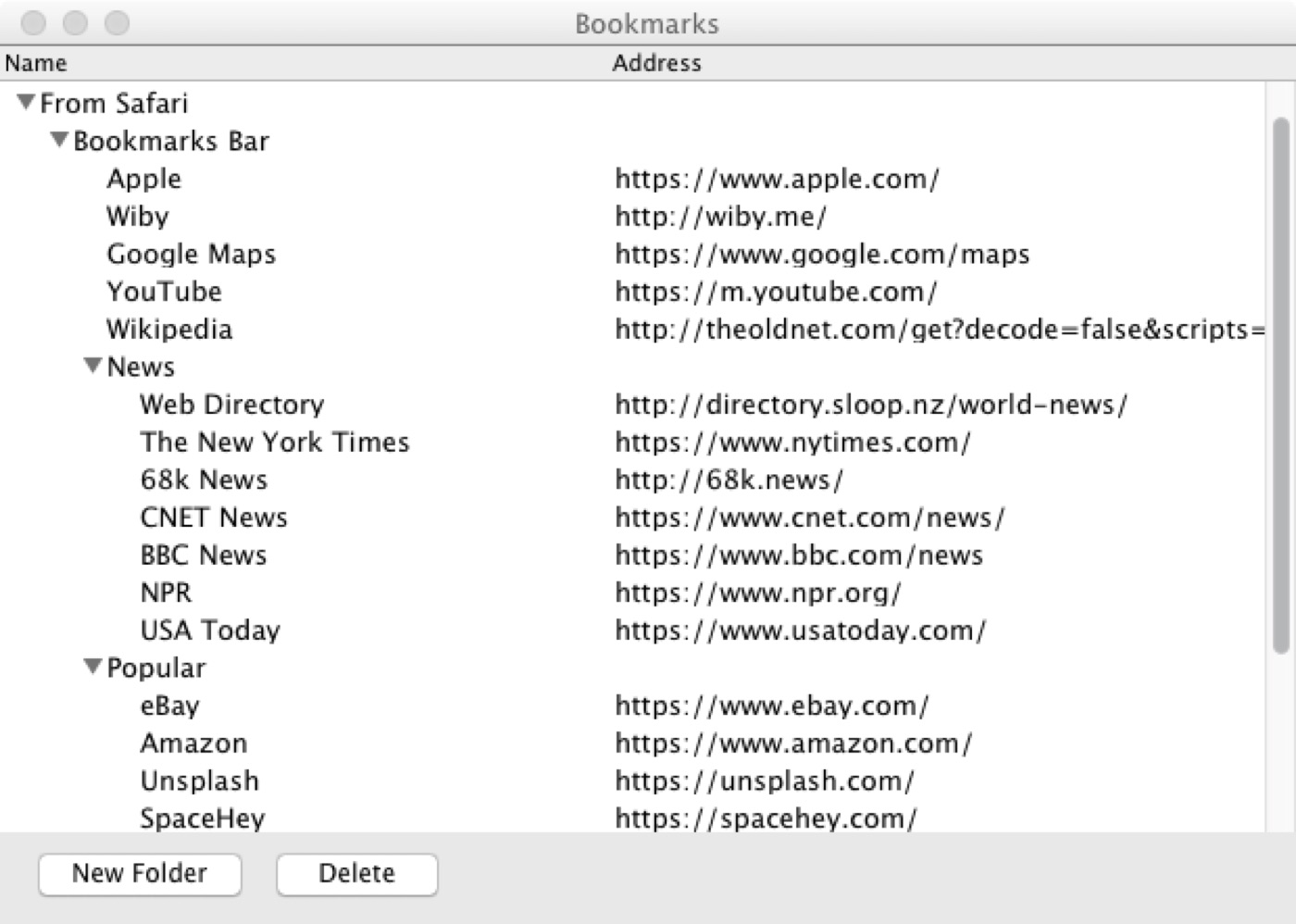
Task: Select the USA Today bookmark
Action: click(x=210, y=631)
